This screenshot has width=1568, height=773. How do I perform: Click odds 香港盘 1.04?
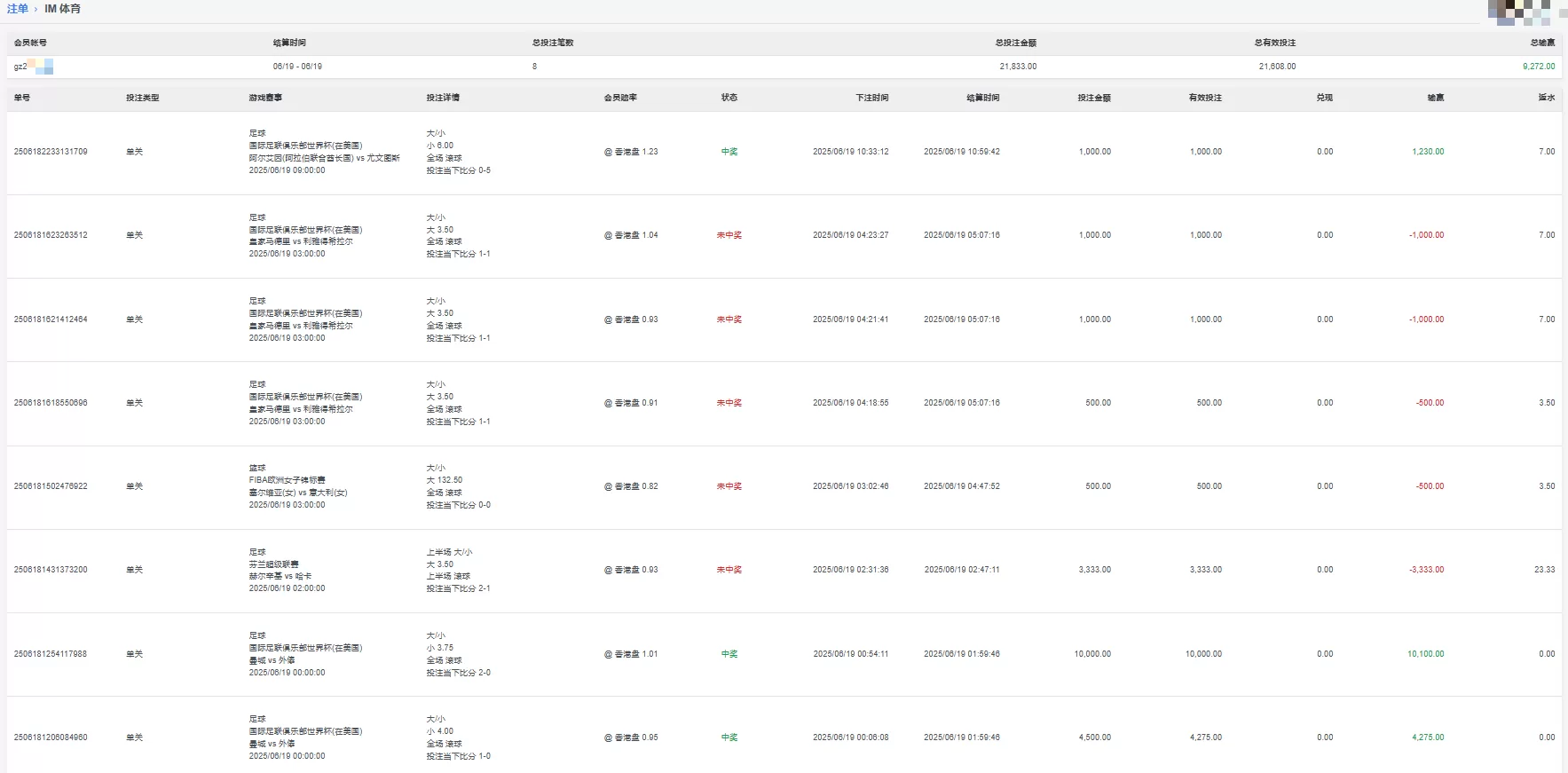pos(631,235)
